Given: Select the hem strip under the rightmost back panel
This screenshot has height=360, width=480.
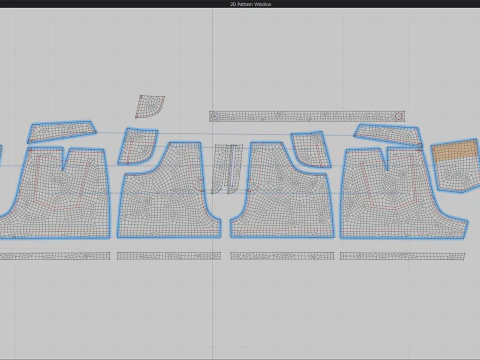Looking at the screenshot, I should point(402,256).
